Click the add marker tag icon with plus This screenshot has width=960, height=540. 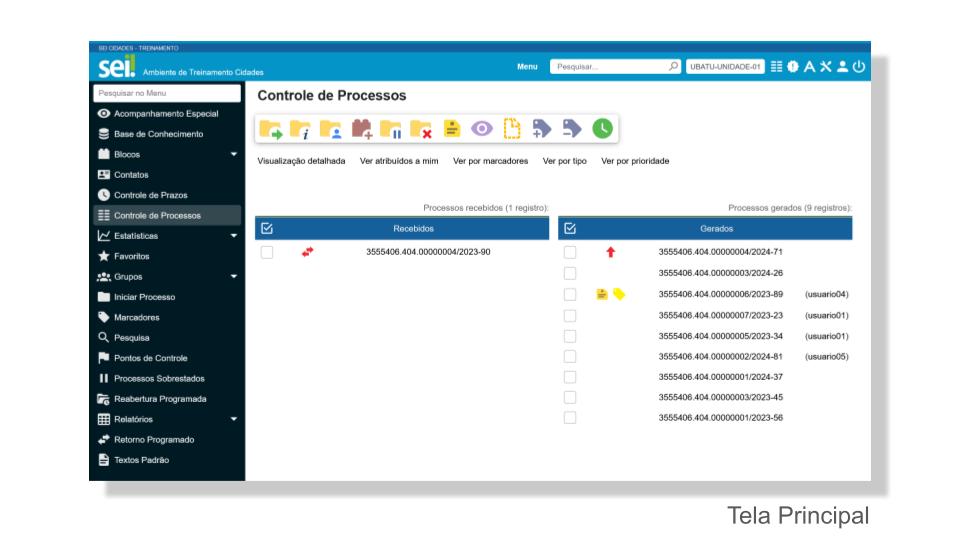(541, 129)
